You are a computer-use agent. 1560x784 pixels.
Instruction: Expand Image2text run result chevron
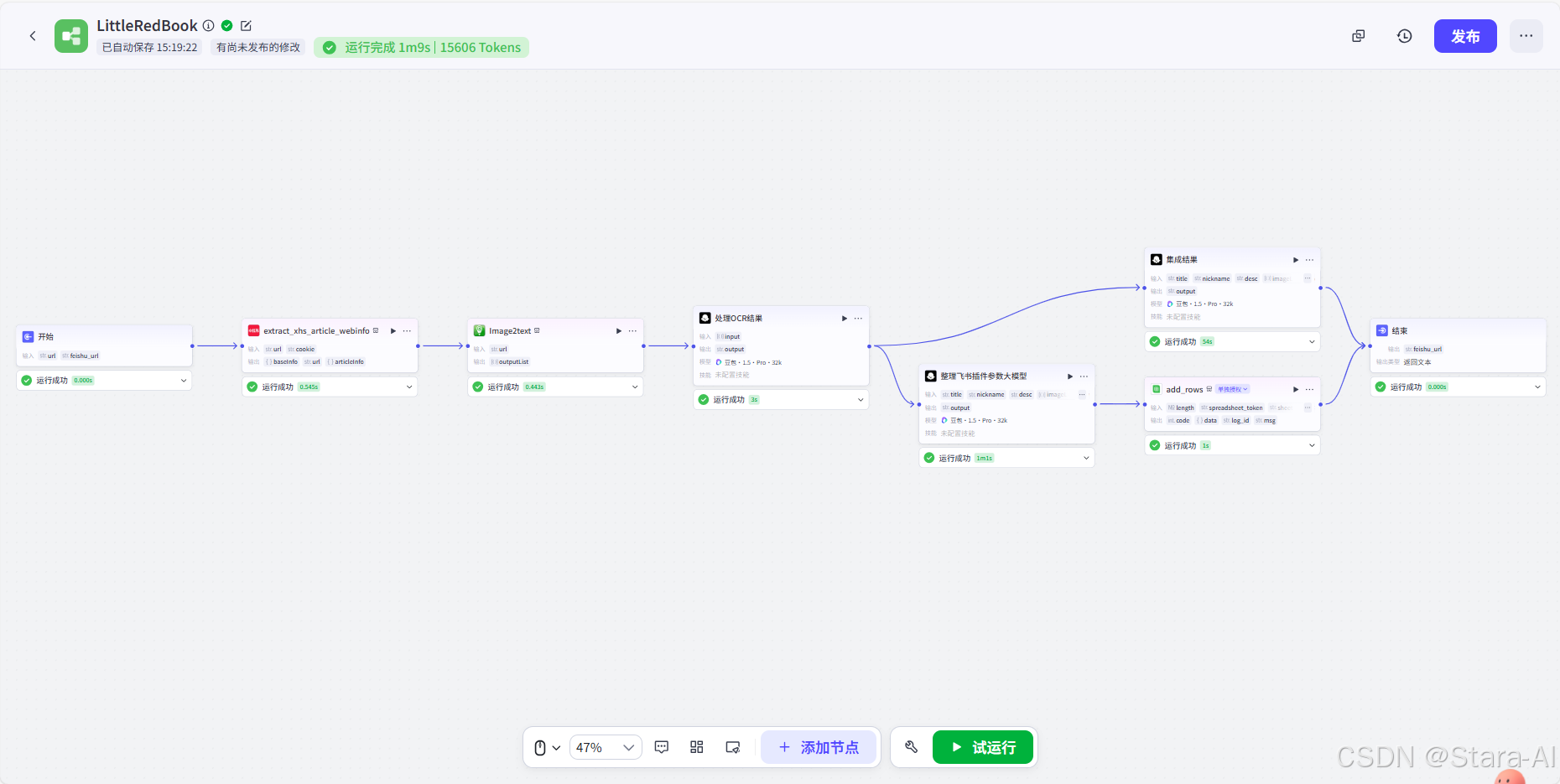[635, 387]
